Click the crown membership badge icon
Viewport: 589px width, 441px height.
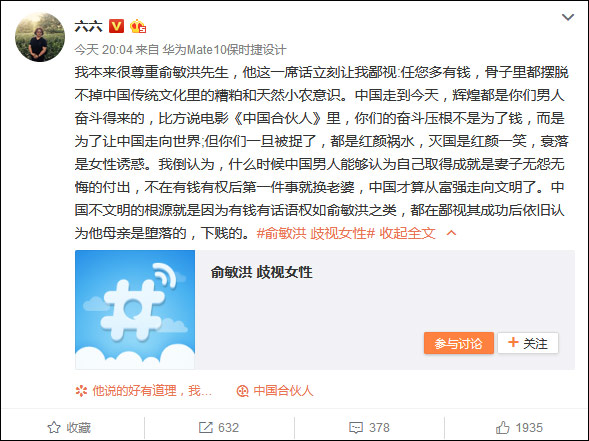coord(137,26)
